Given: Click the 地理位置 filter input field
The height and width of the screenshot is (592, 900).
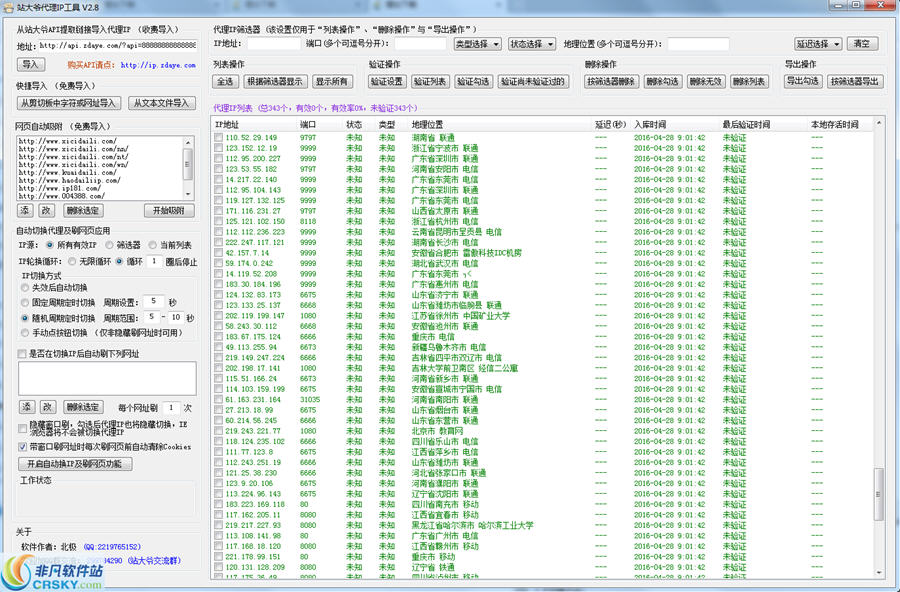Looking at the screenshot, I should (698, 44).
